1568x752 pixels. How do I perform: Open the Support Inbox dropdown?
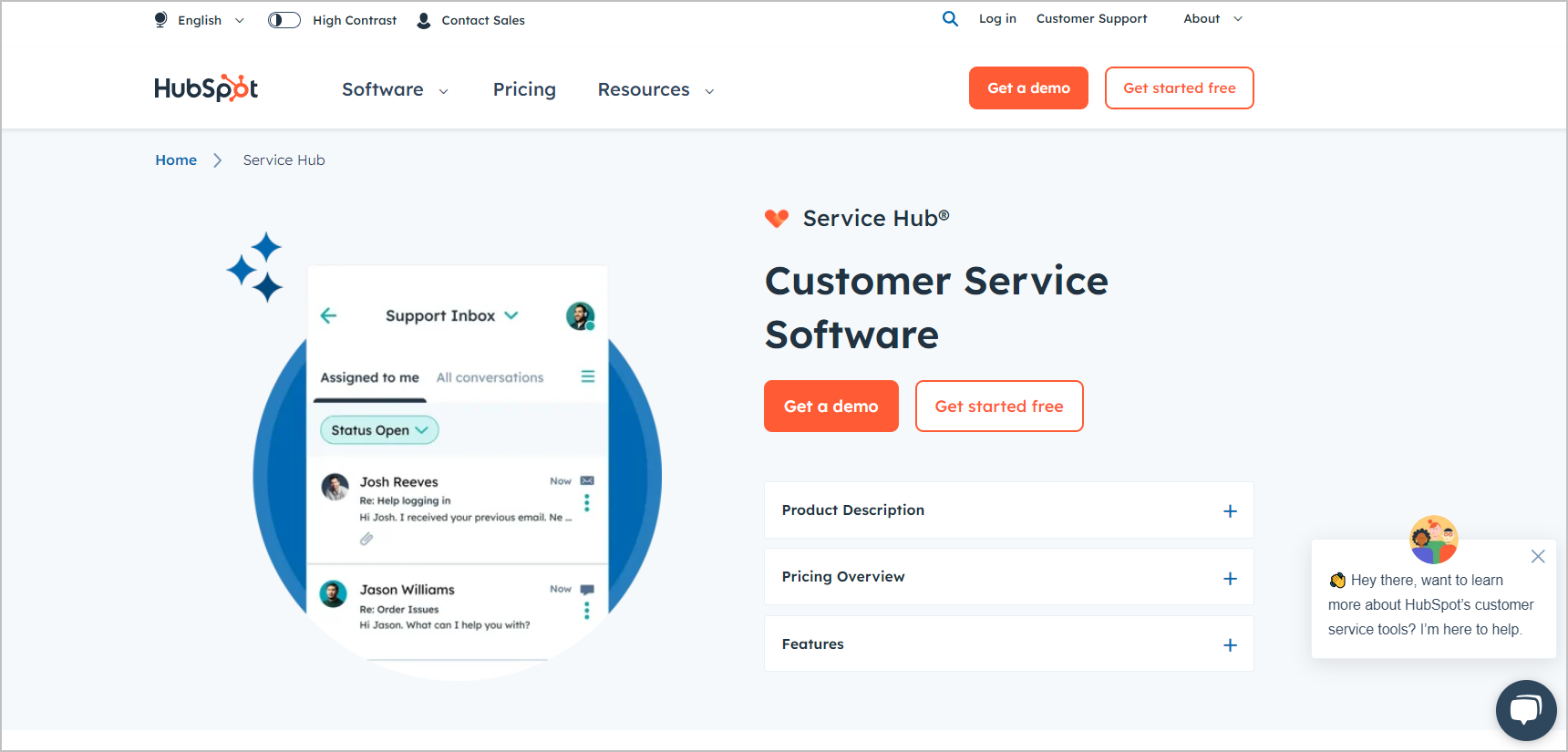452,315
